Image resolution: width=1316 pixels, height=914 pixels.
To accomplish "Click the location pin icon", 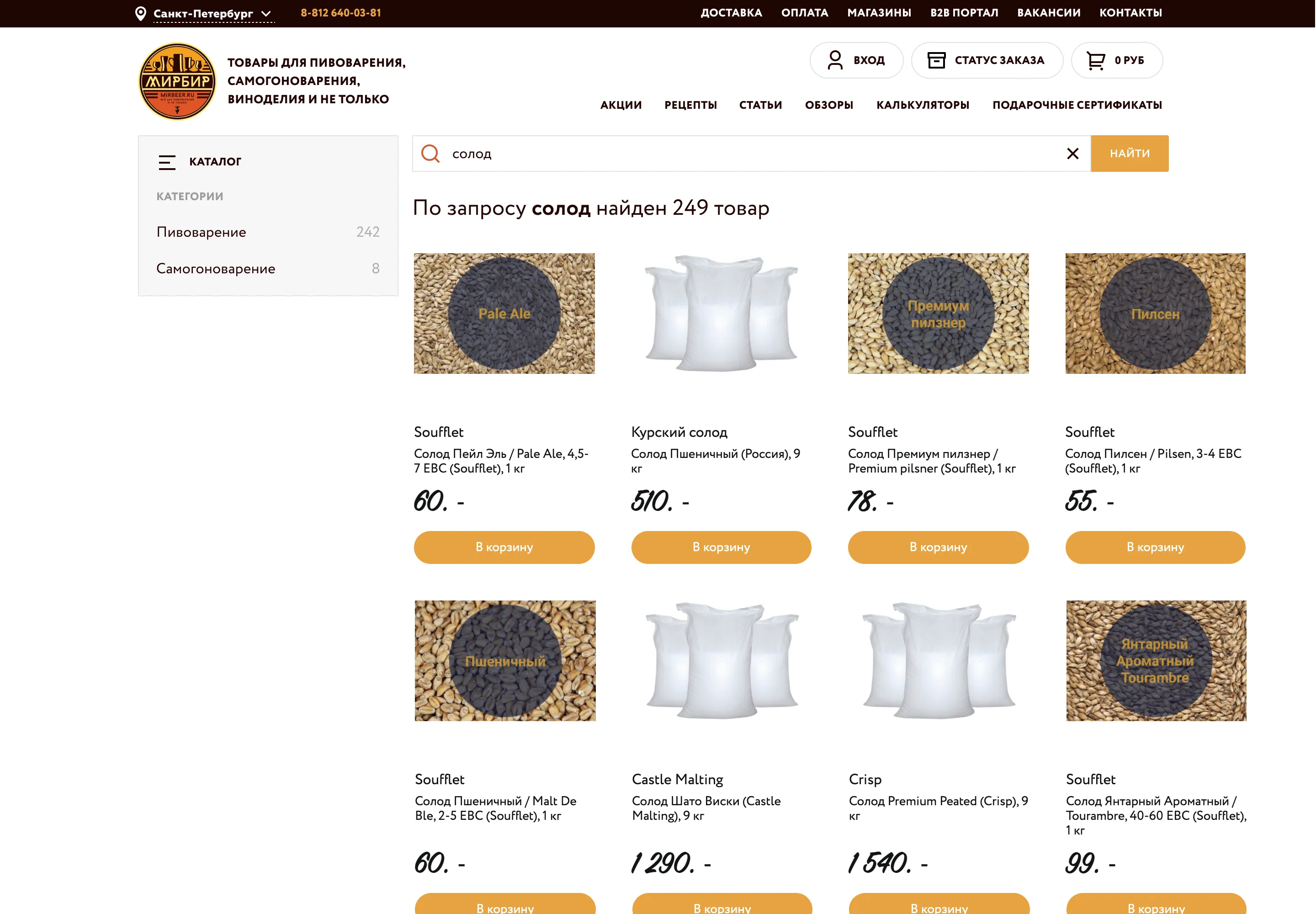I will (x=139, y=11).
